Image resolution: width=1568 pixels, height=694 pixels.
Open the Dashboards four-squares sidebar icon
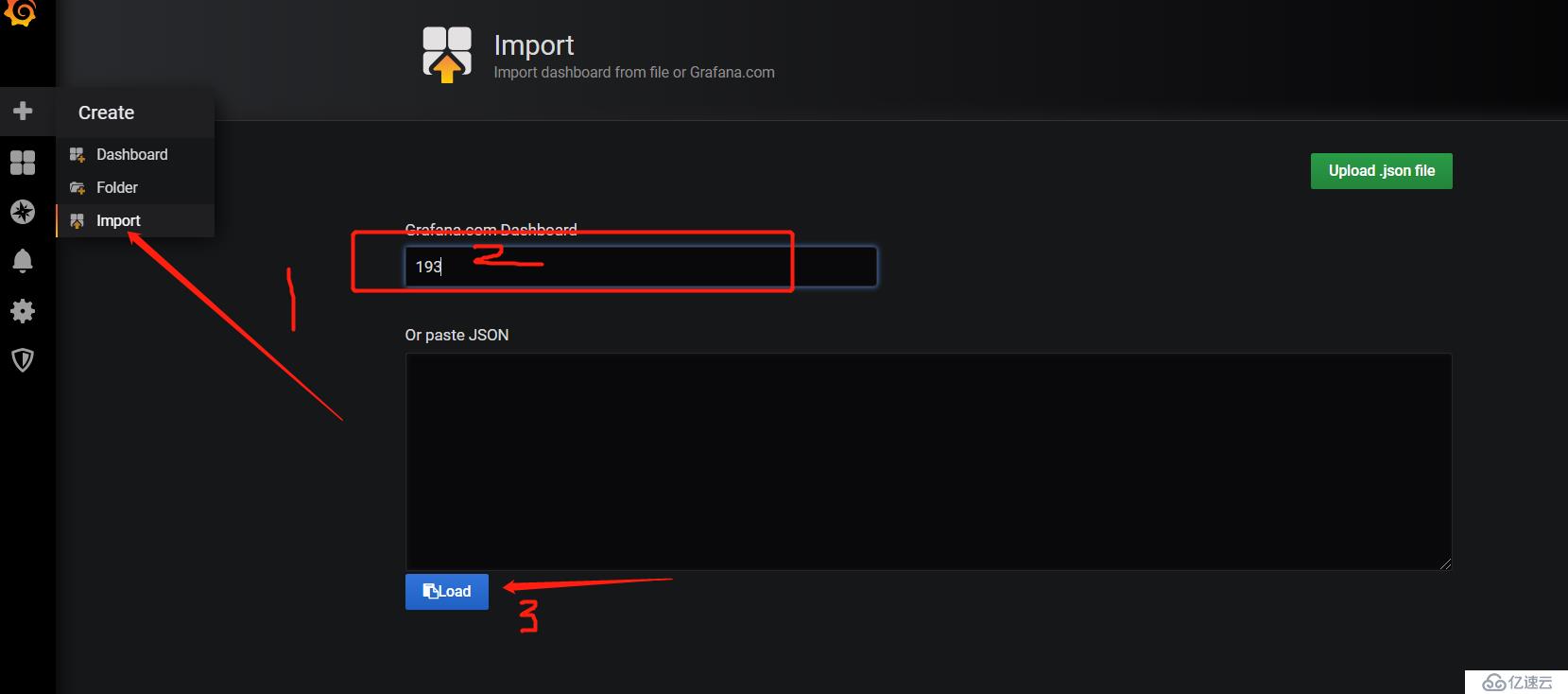click(23, 163)
